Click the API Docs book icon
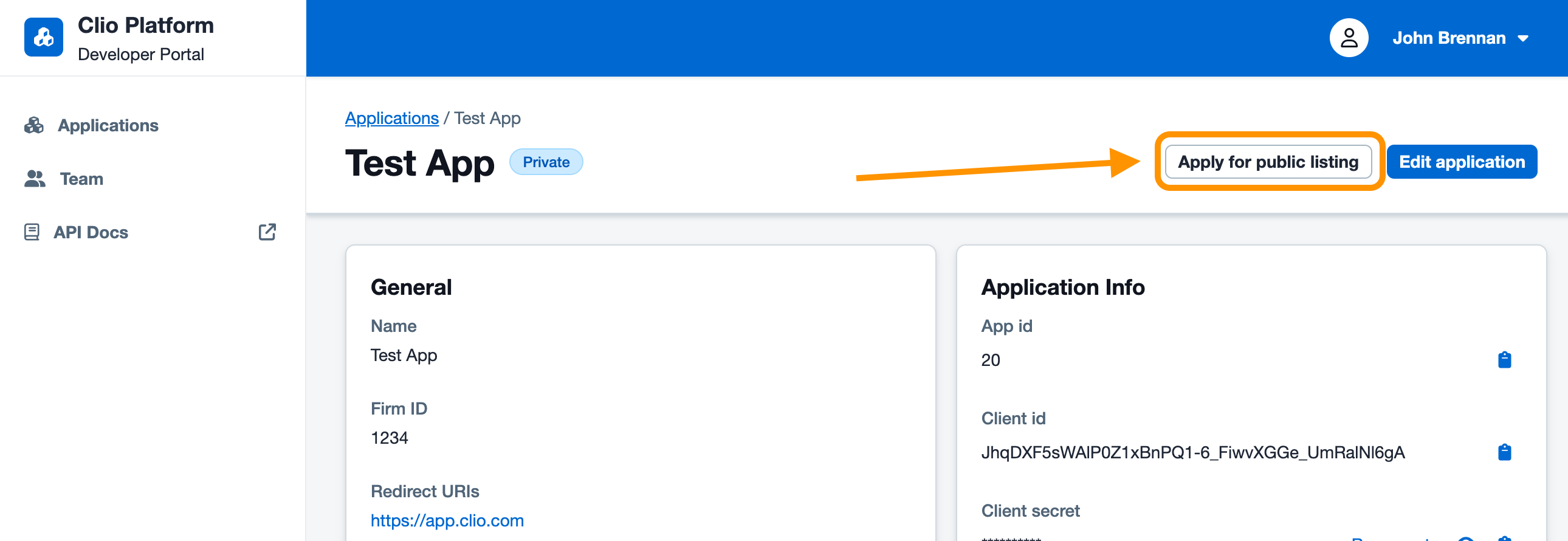This screenshot has width=1568, height=541. click(32, 232)
